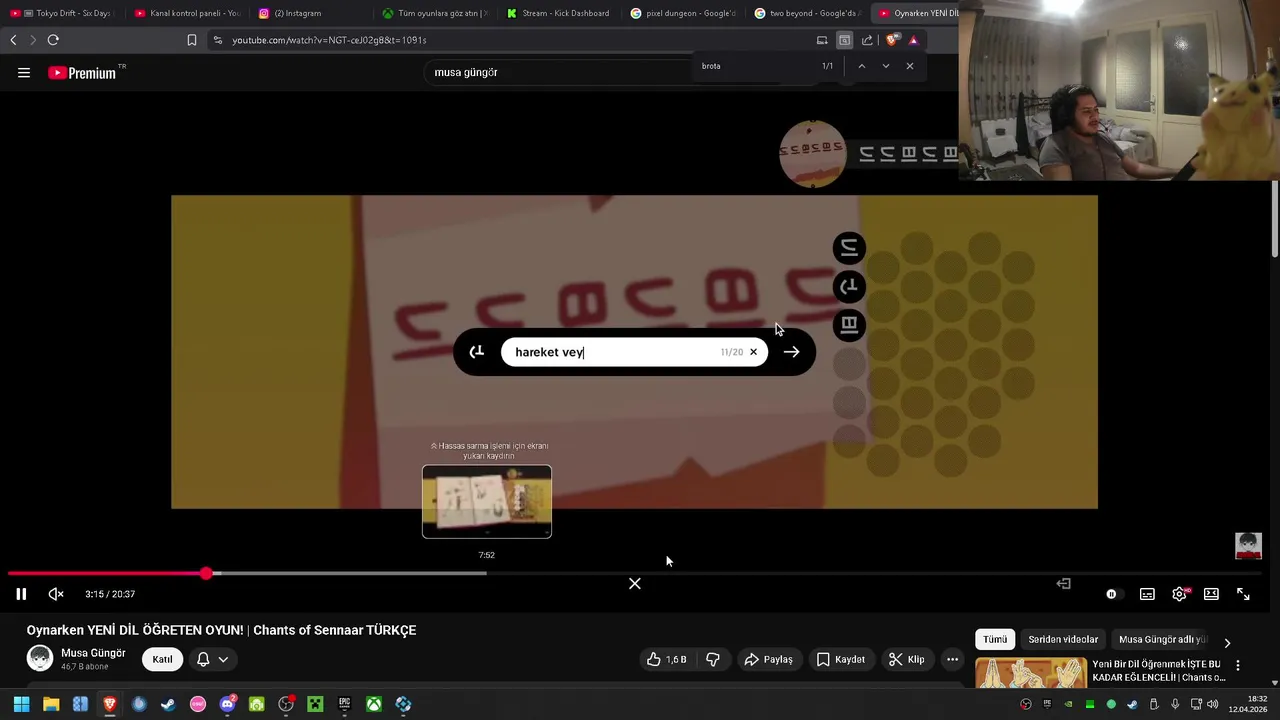Save video with the Kaydet button
The width and height of the screenshot is (1280, 720).
pos(840,659)
